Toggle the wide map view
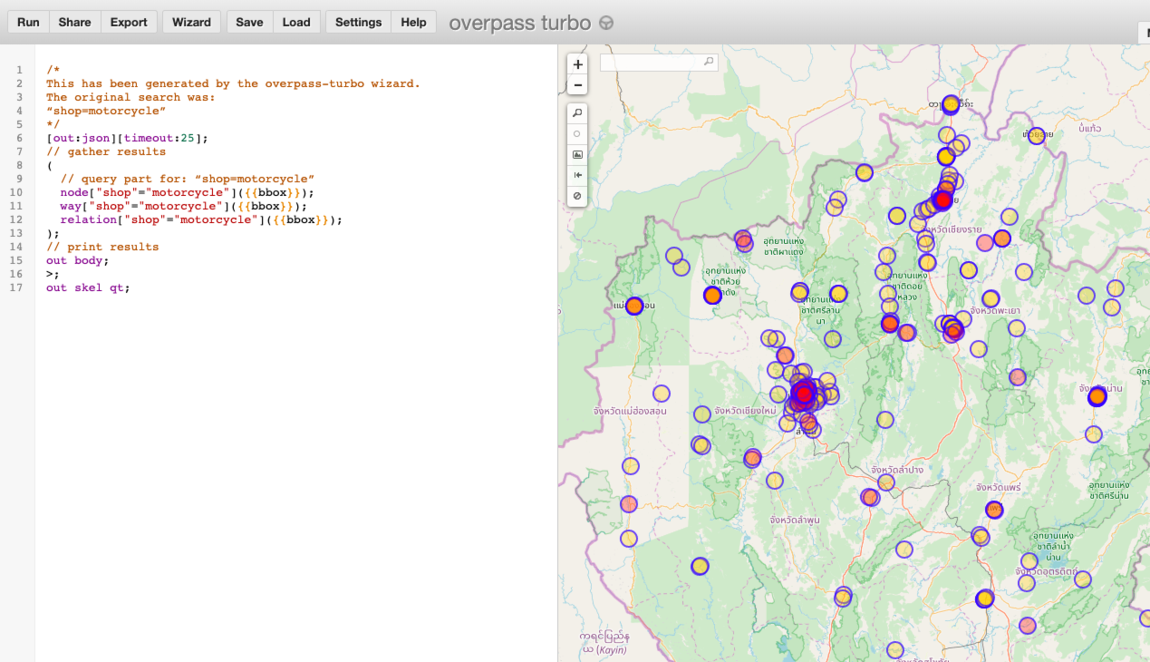 [577, 175]
